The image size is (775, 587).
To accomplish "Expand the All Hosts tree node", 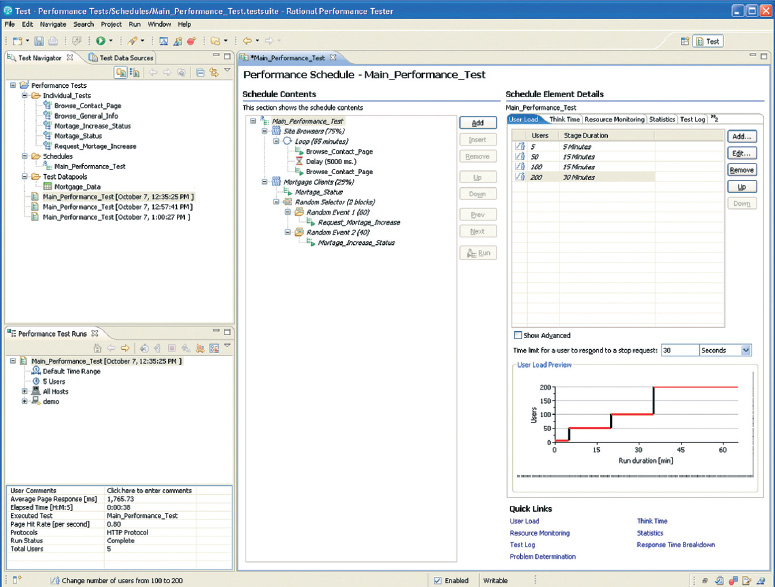I will pyautogui.click(x=24, y=391).
